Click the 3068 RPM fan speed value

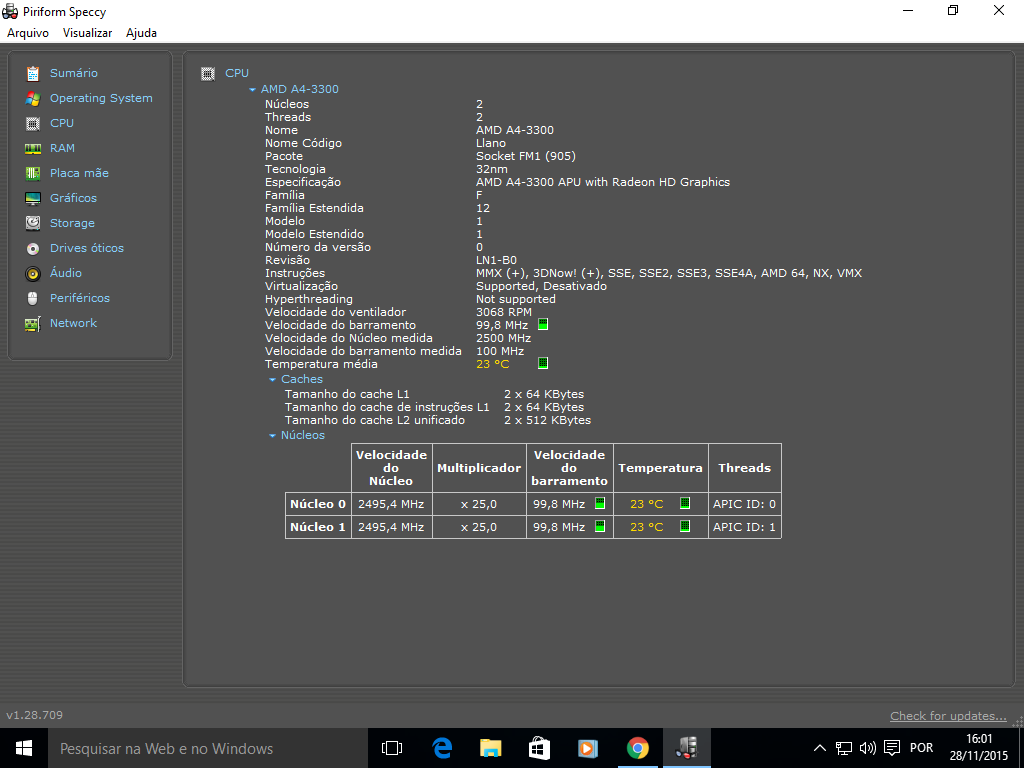point(504,312)
